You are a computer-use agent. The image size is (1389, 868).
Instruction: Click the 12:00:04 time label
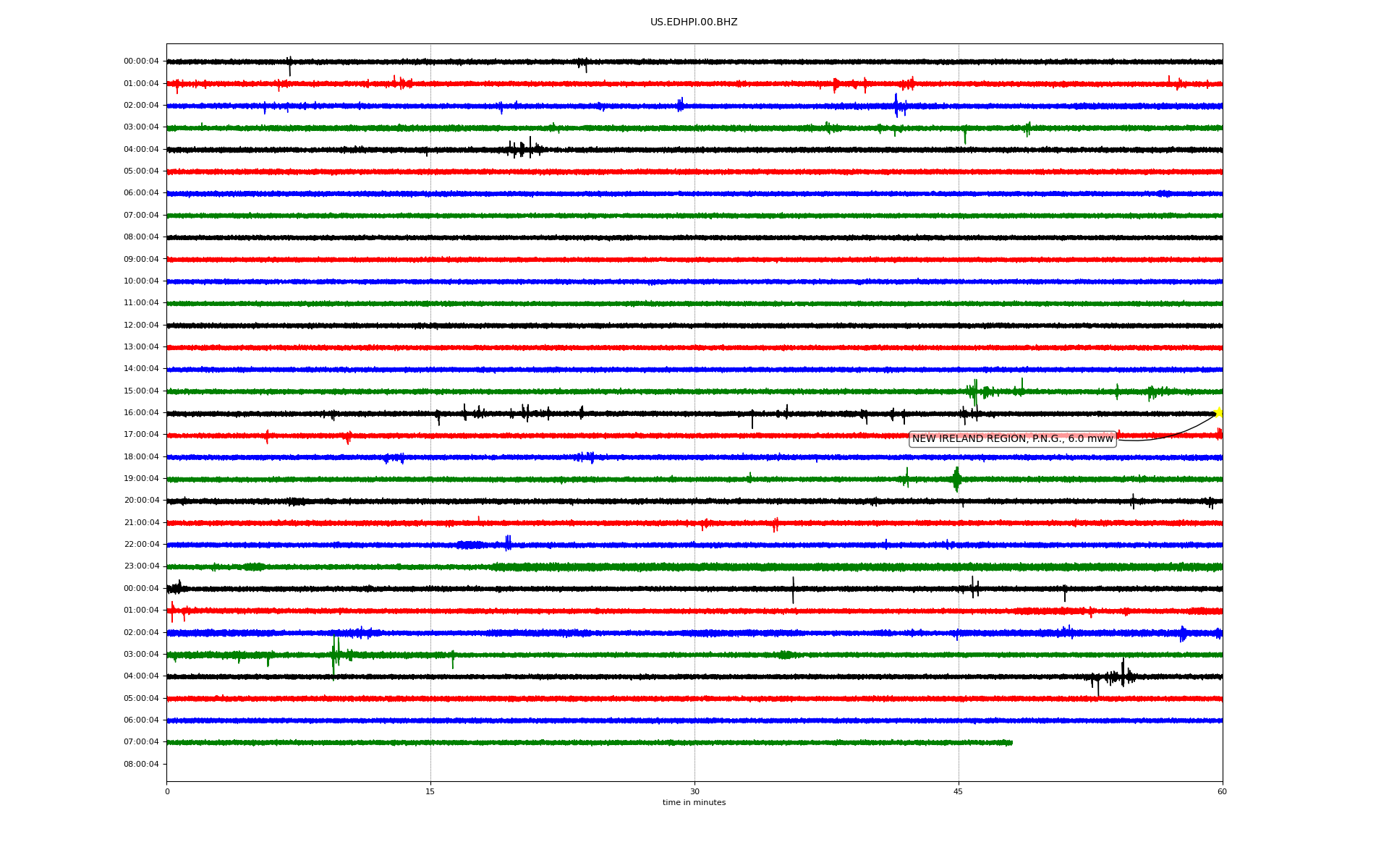[141, 325]
